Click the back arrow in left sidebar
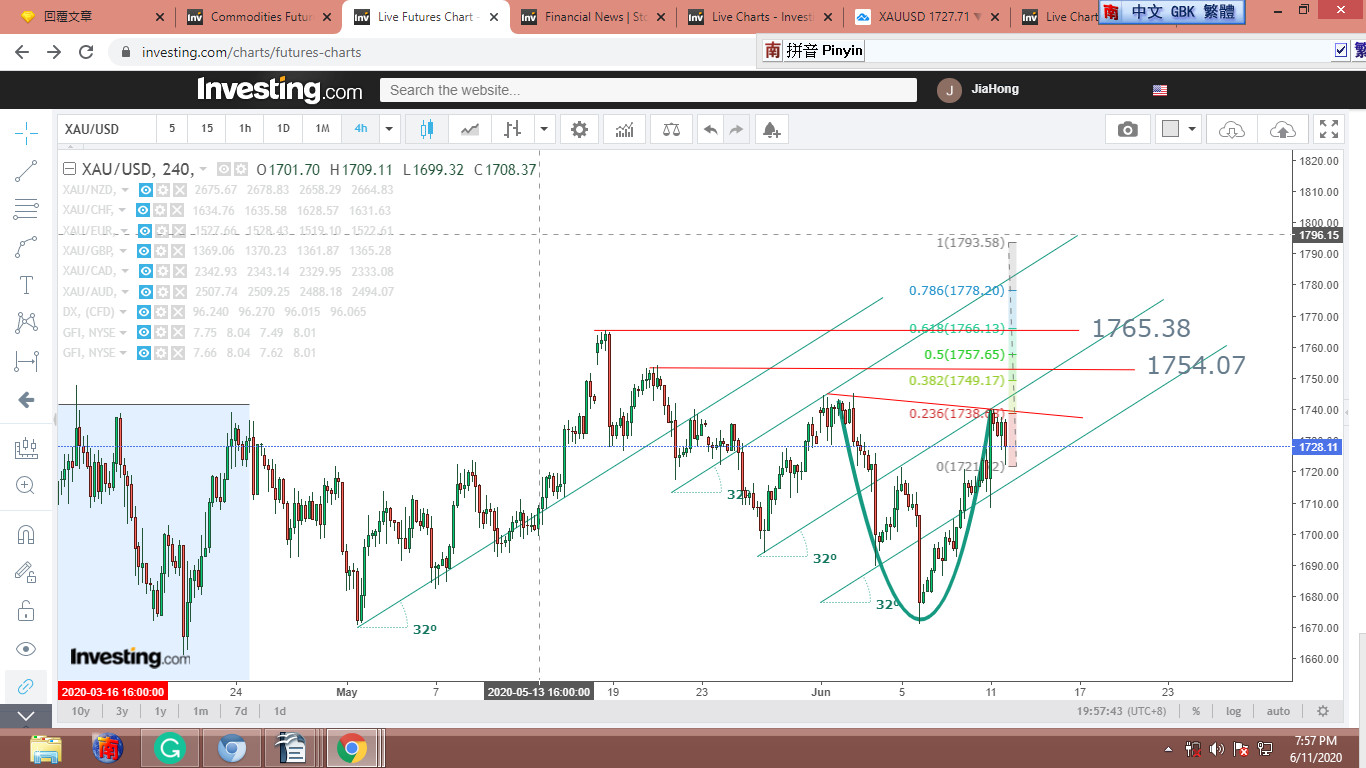This screenshot has height=768, width=1366. (26, 400)
